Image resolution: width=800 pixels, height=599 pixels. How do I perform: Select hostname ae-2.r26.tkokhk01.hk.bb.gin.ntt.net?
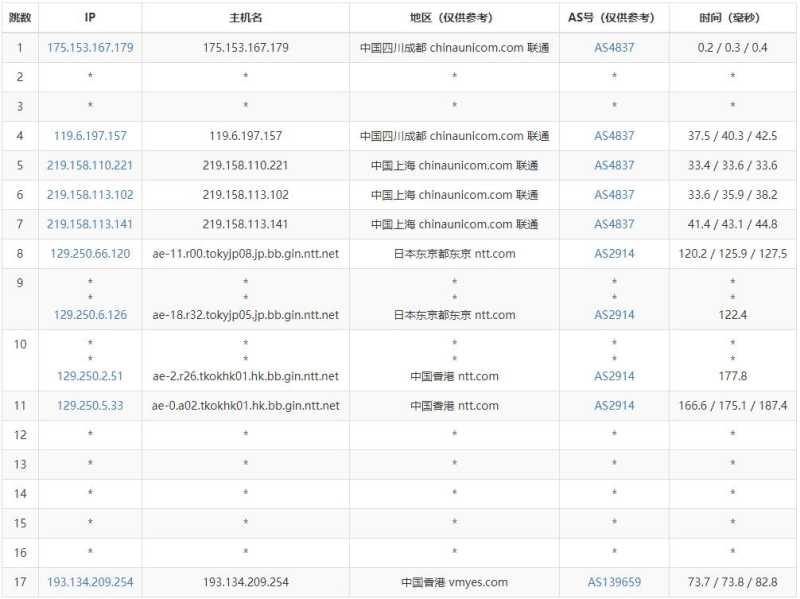point(245,376)
